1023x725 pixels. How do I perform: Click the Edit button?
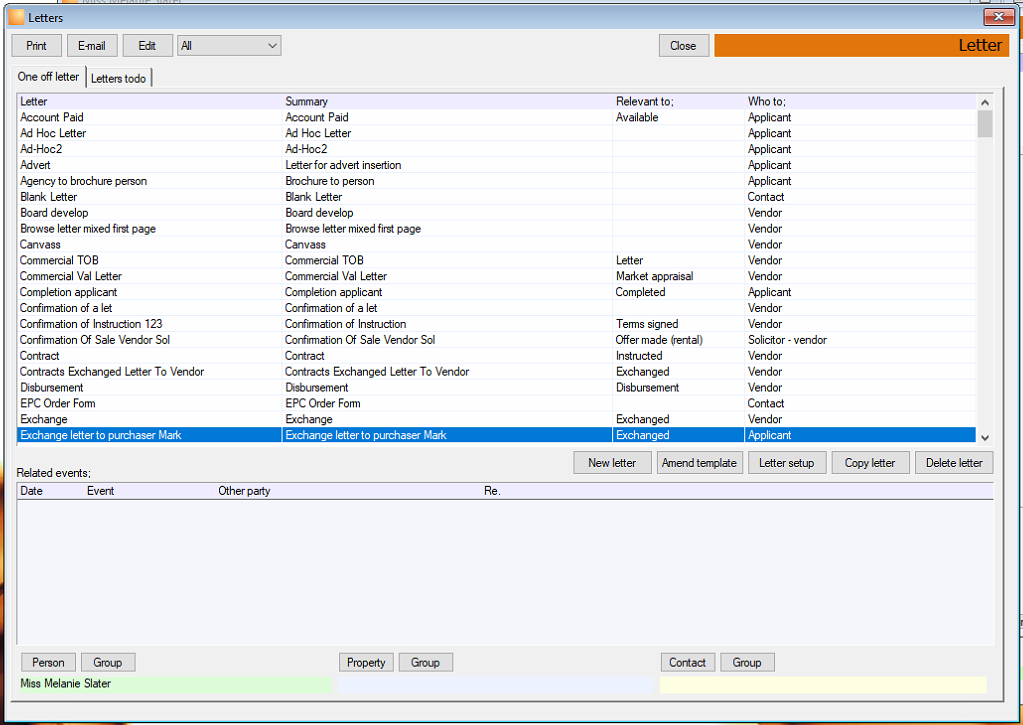click(x=147, y=46)
